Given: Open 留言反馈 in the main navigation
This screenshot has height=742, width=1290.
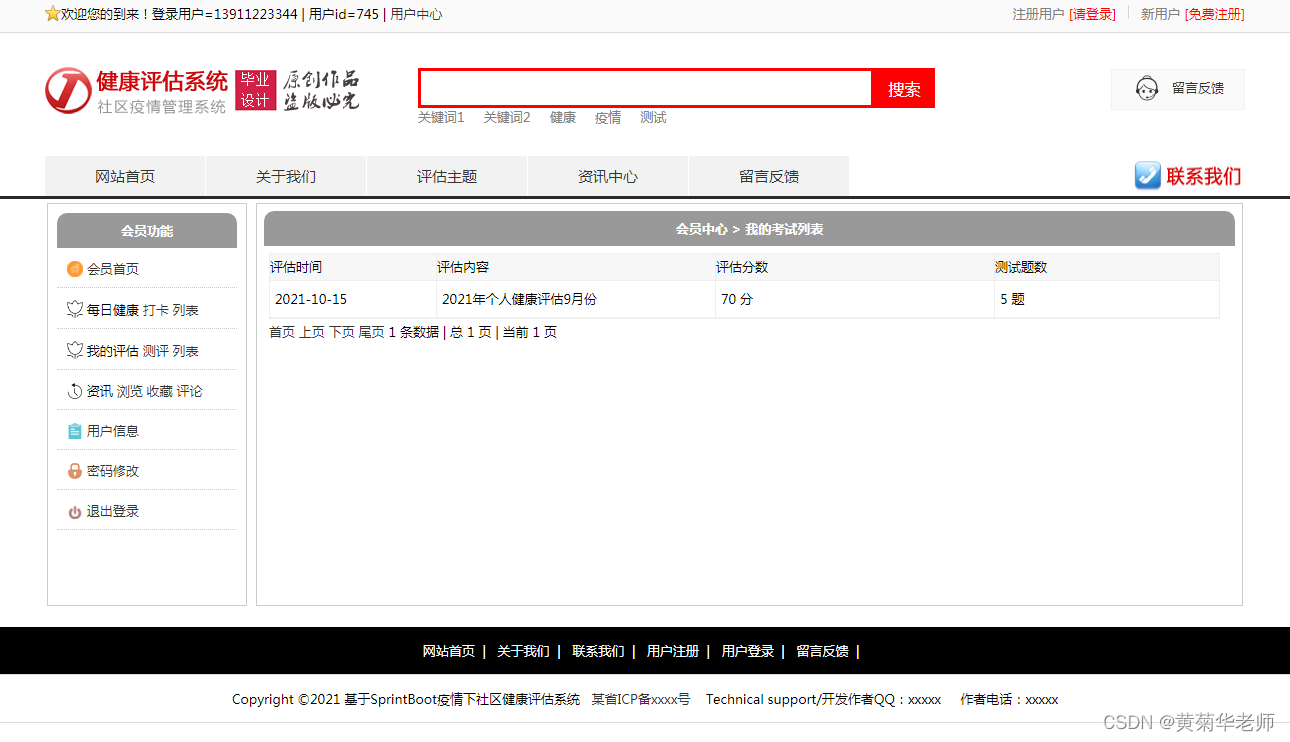Looking at the screenshot, I should [769, 176].
